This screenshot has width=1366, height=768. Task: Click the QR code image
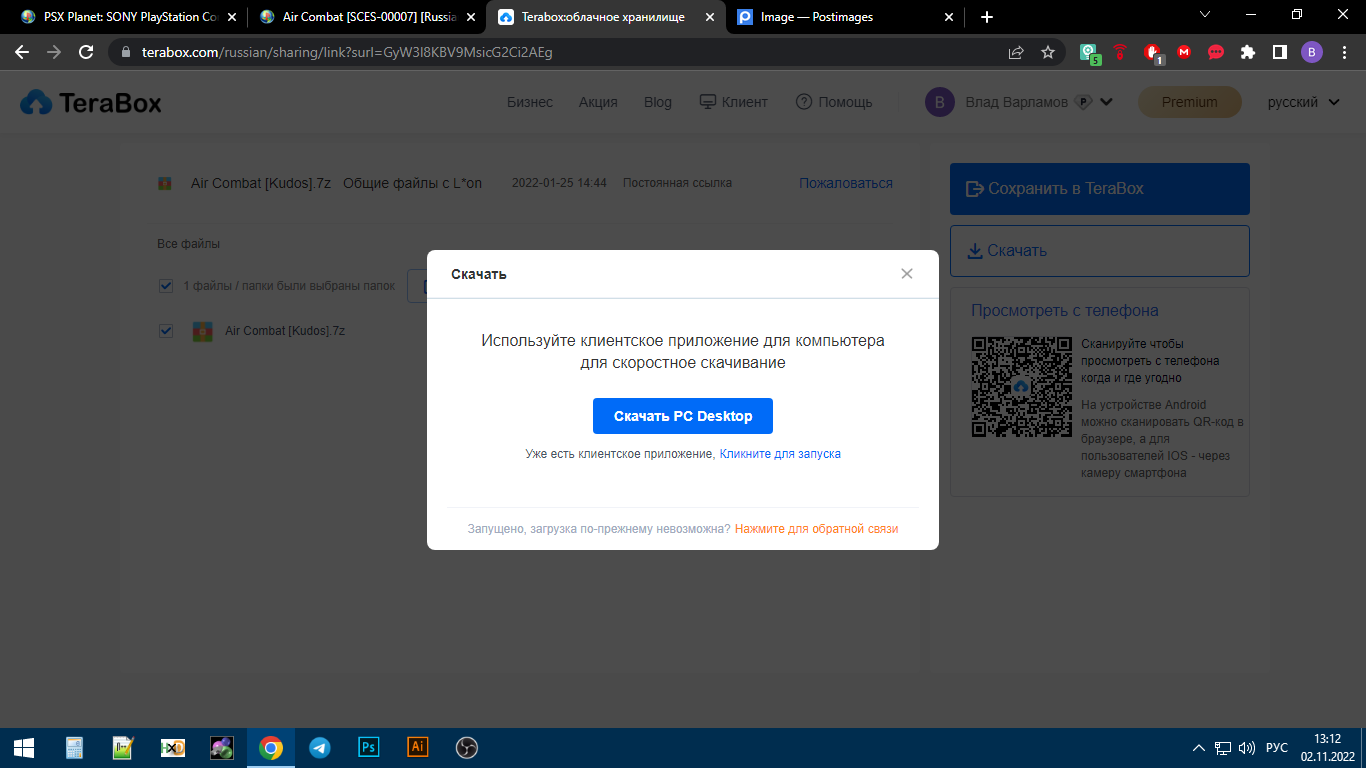tap(1022, 387)
